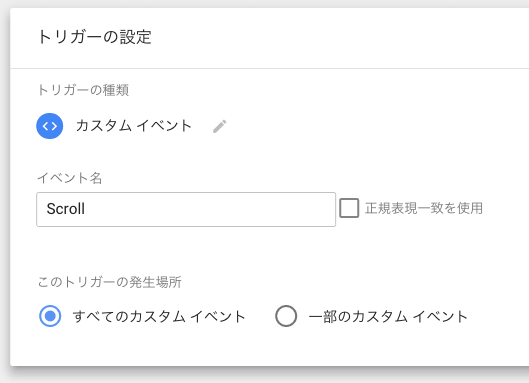Click the 一部のカスタム イベント option label
529x383 pixels.
point(388,317)
